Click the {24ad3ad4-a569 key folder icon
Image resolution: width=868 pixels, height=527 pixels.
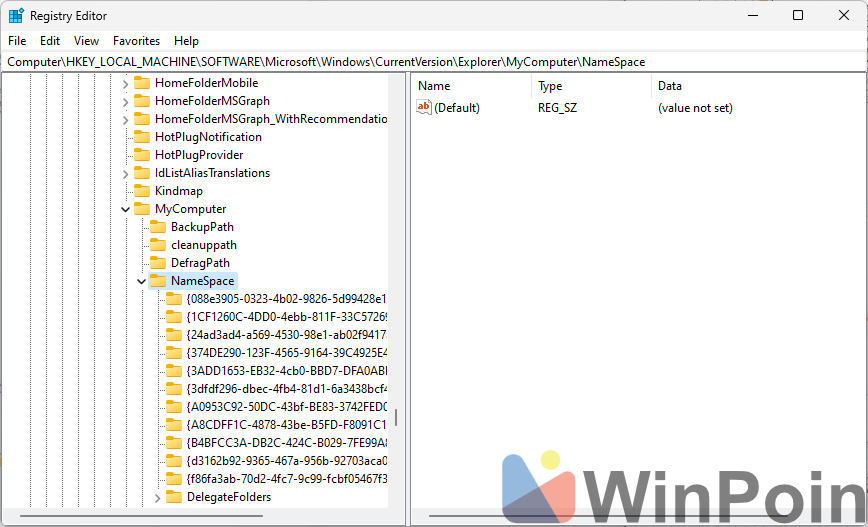tap(174, 335)
